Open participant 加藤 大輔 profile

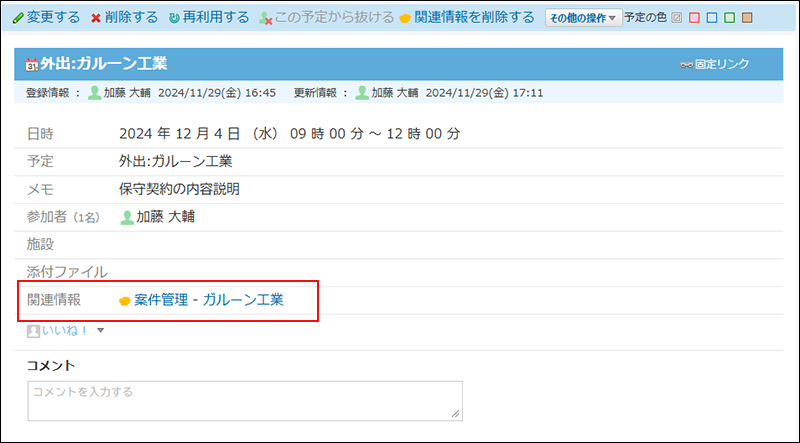pos(165,217)
